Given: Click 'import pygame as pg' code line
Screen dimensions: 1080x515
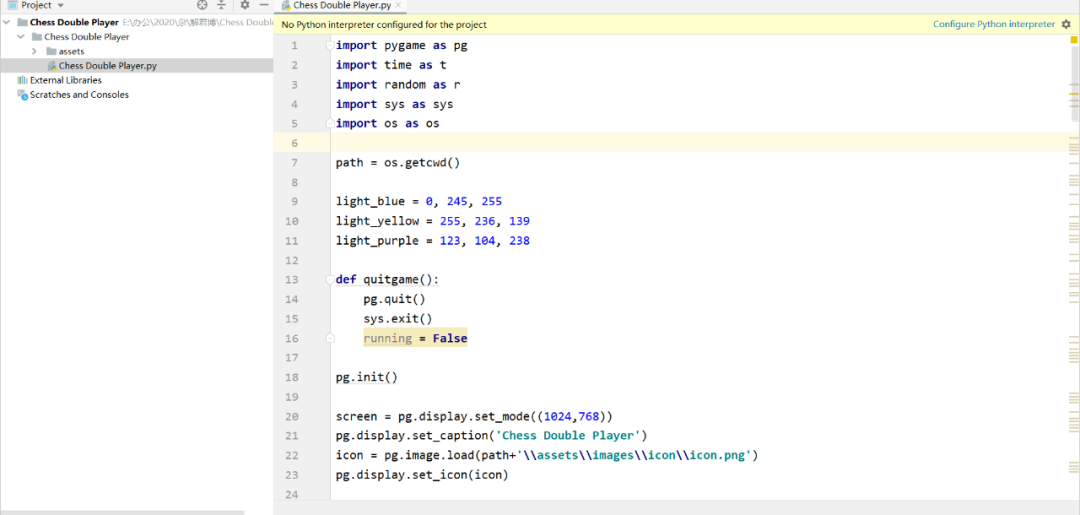Looking at the screenshot, I should (x=402, y=45).
